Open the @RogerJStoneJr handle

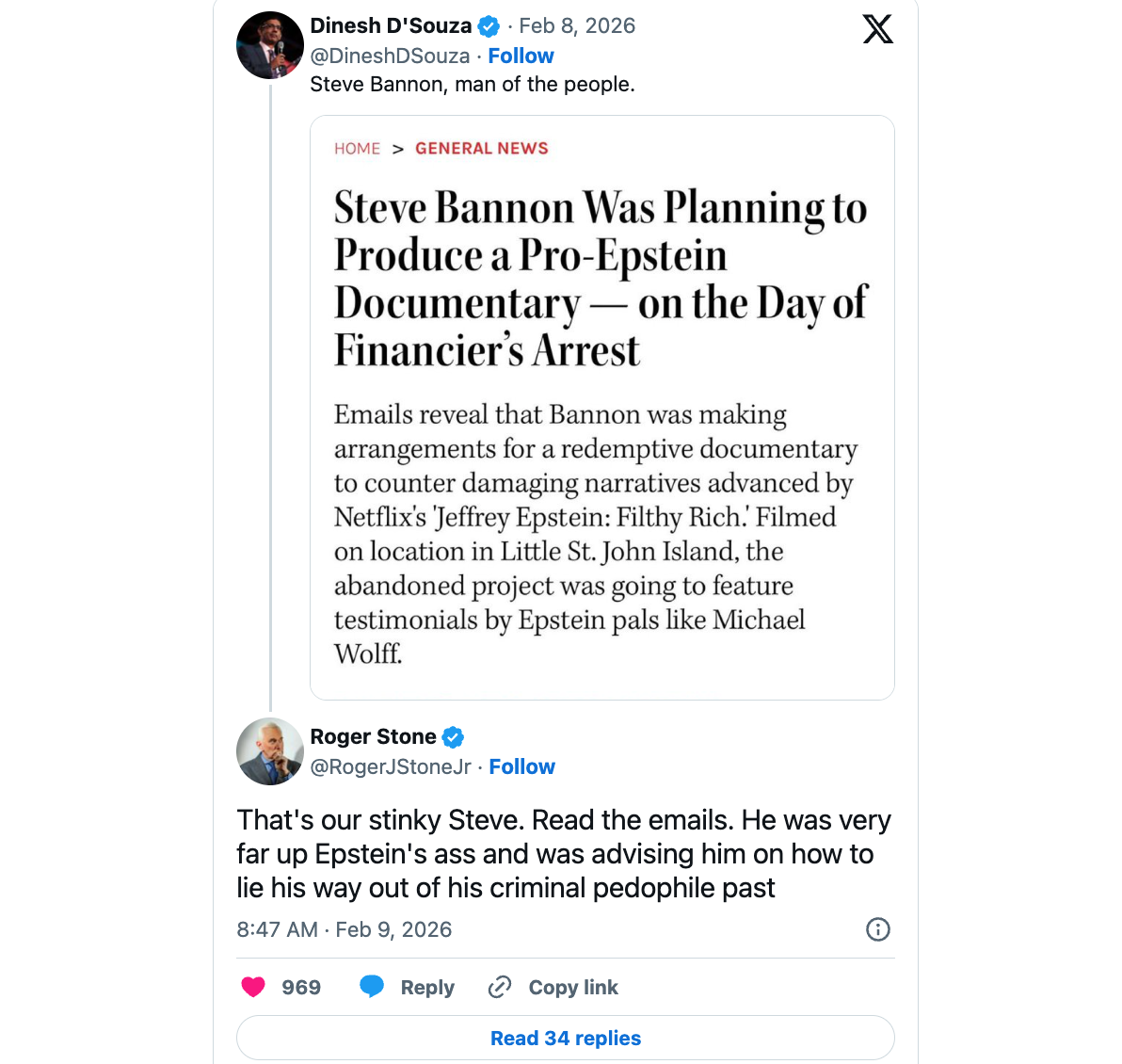pyautogui.click(x=391, y=766)
